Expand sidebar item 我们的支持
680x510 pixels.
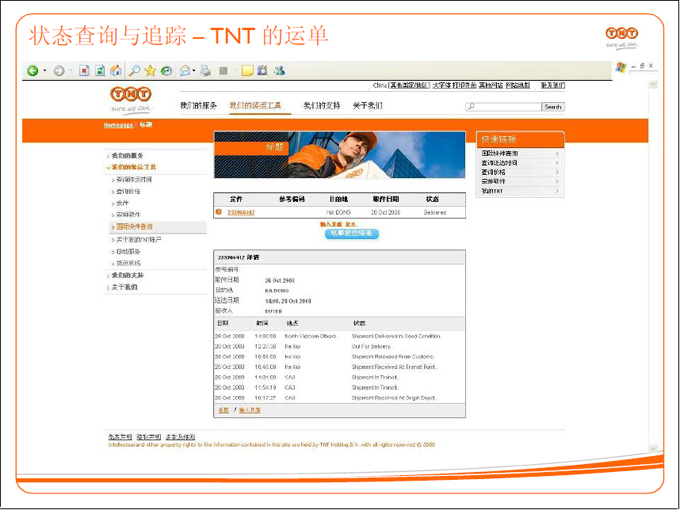[x=128, y=275]
